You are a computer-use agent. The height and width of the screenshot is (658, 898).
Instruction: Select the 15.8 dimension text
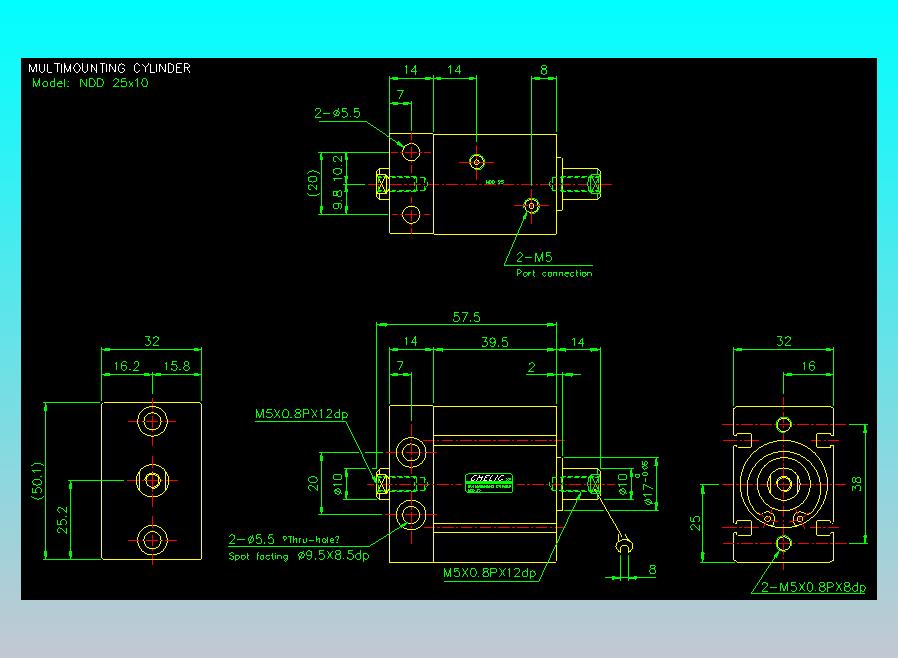[176, 367]
